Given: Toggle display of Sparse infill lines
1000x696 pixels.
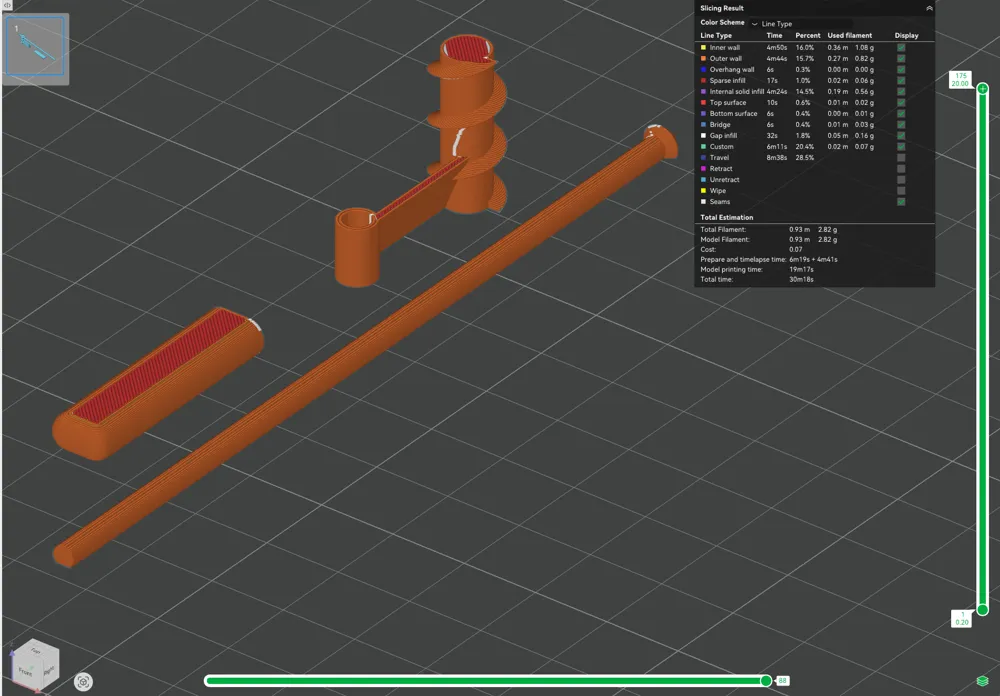Looking at the screenshot, I should tap(901, 80).
